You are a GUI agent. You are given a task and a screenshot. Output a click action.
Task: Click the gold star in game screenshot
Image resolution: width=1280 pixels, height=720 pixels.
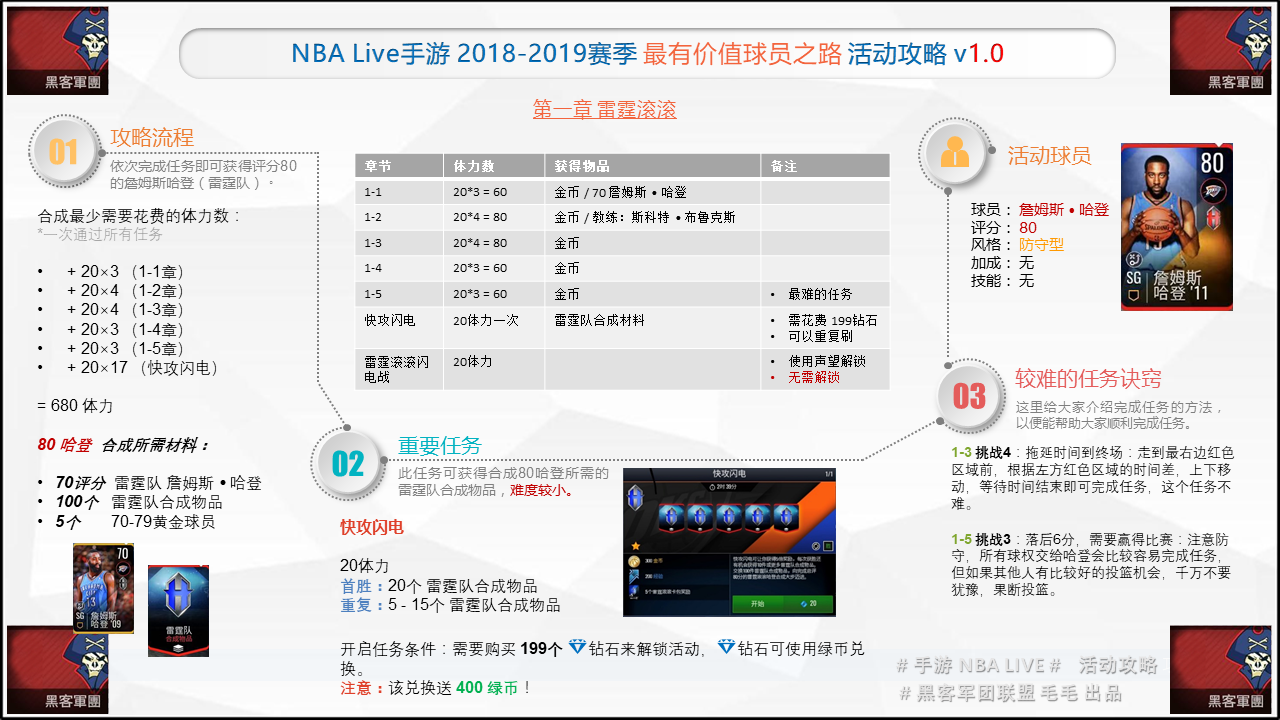pos(636,546)
